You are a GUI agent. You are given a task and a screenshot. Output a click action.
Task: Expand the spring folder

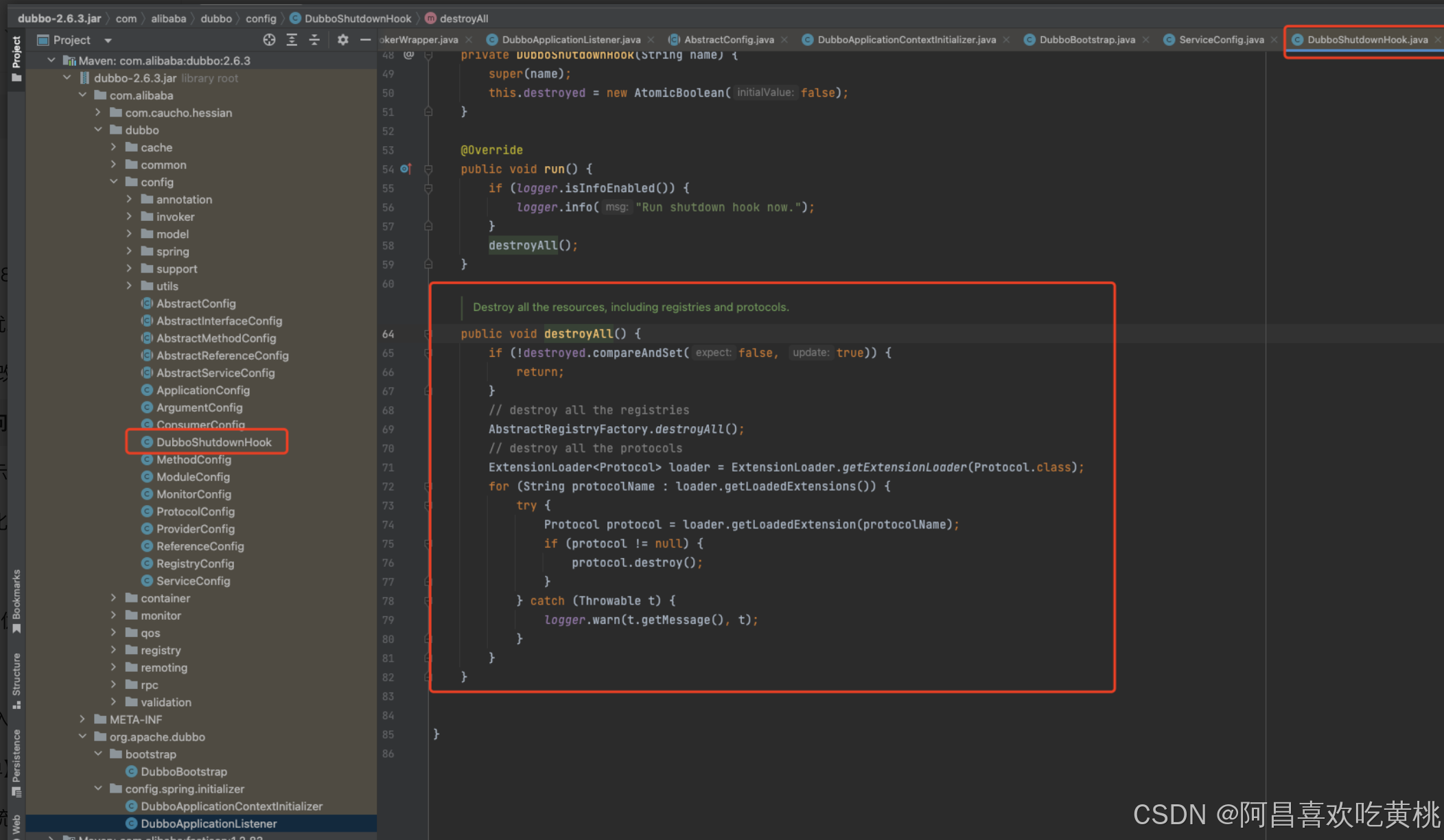[x=129, y=251]
